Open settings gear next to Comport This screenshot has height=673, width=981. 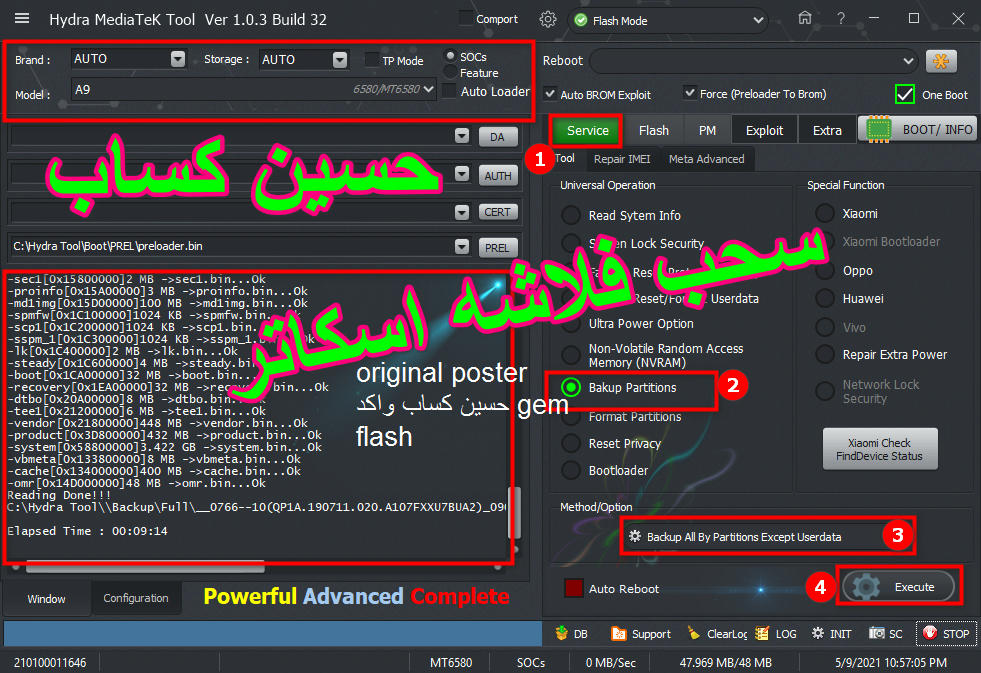click(547, 19)
